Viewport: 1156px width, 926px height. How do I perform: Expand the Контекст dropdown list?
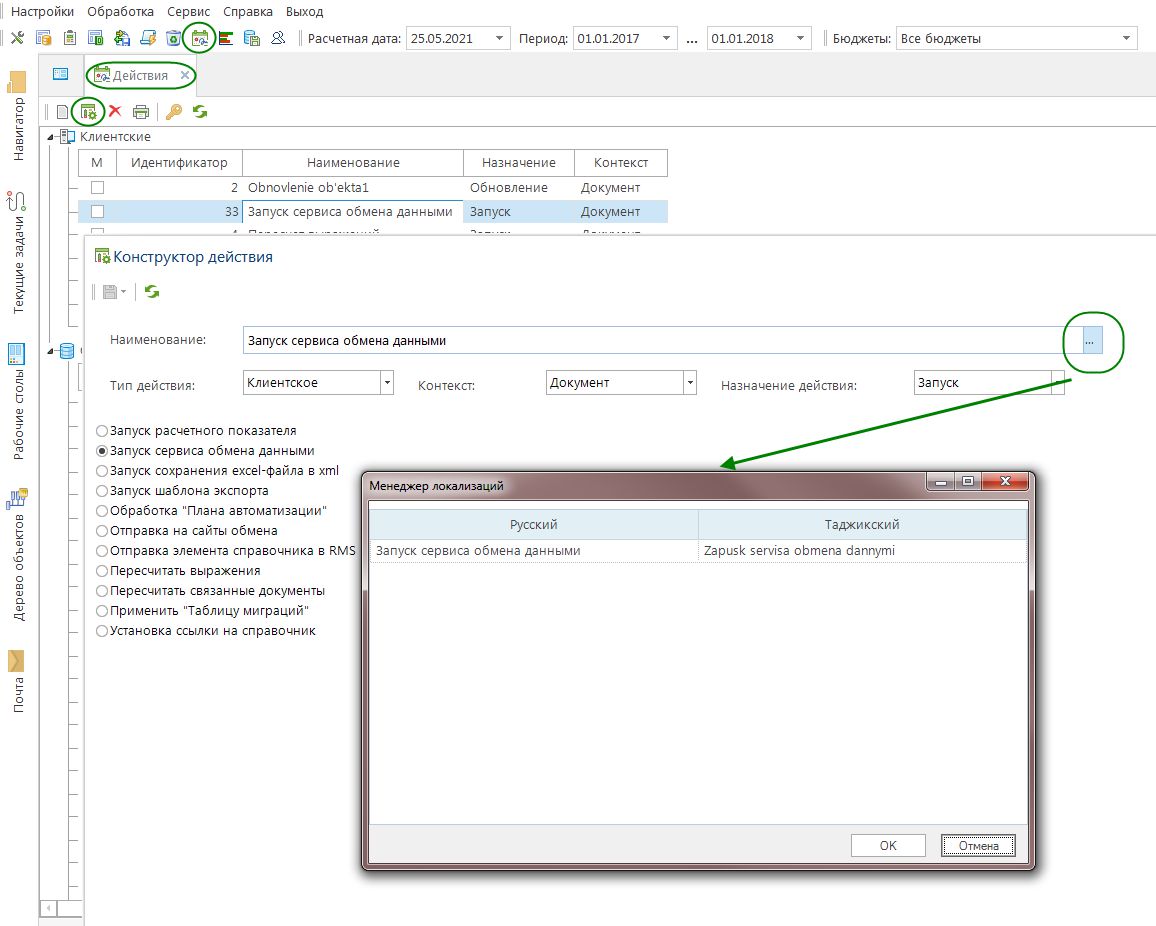tap(689, 383)
